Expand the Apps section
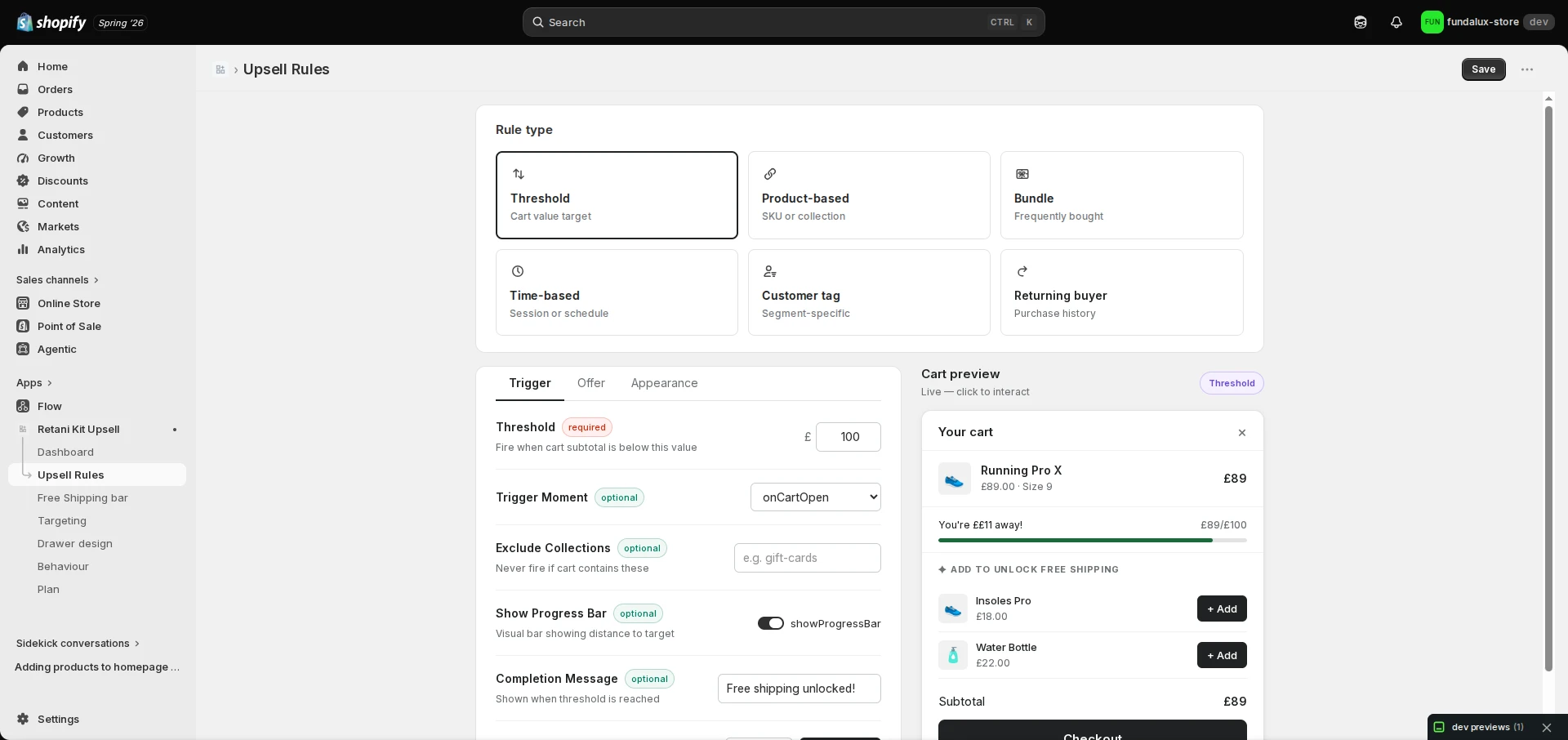Viewport: 1568px width, 740px height. [x=34, y=382]
